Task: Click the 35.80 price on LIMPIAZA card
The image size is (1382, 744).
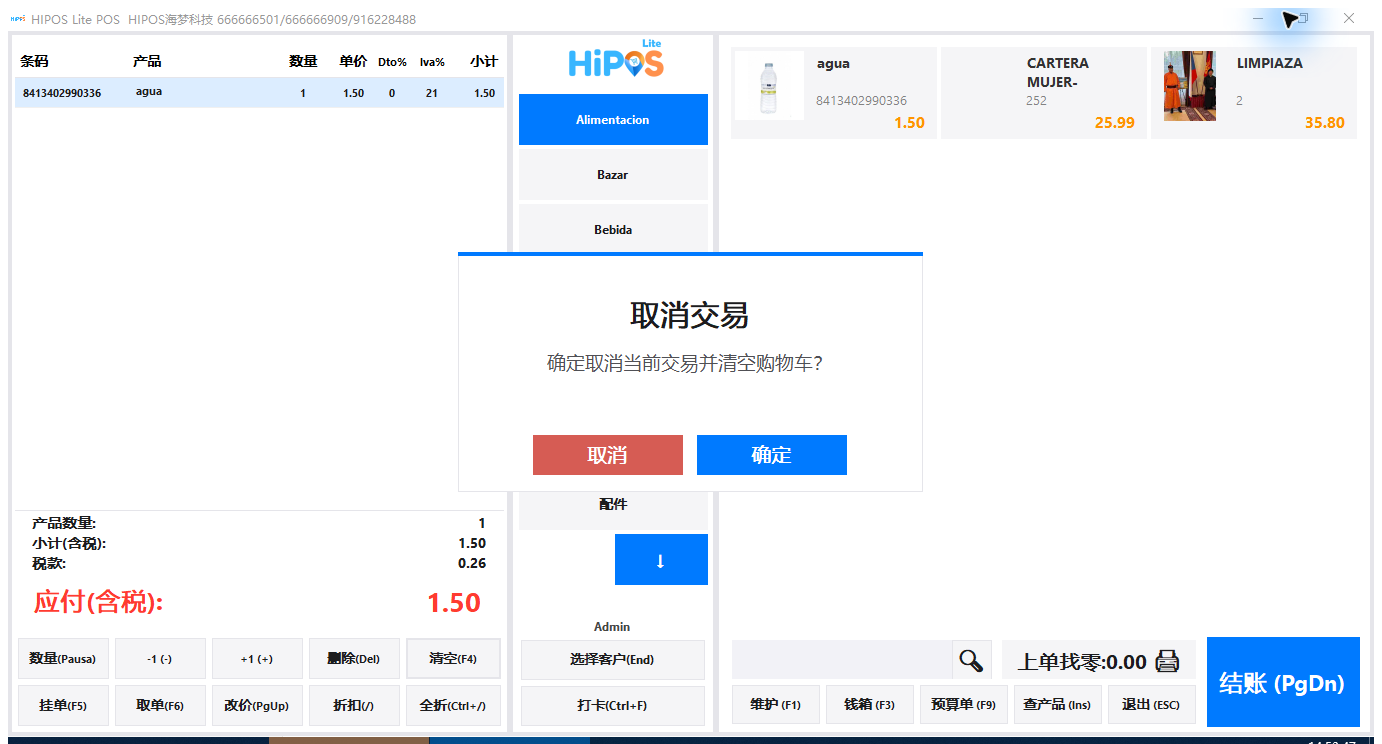Action: coord(1325,123)
